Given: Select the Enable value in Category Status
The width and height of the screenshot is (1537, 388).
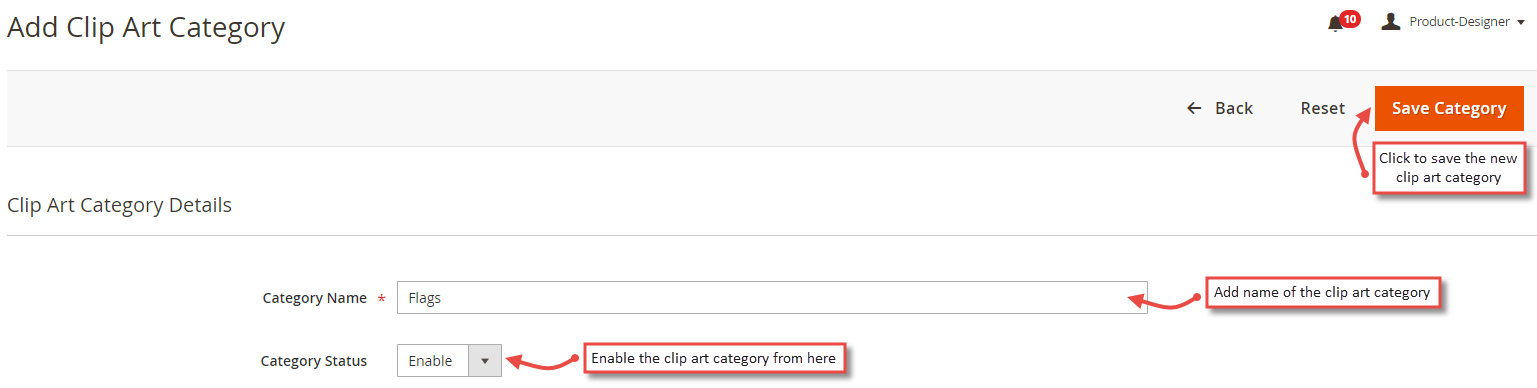Looking at the screenshot, I should click(x=432, y=361).
